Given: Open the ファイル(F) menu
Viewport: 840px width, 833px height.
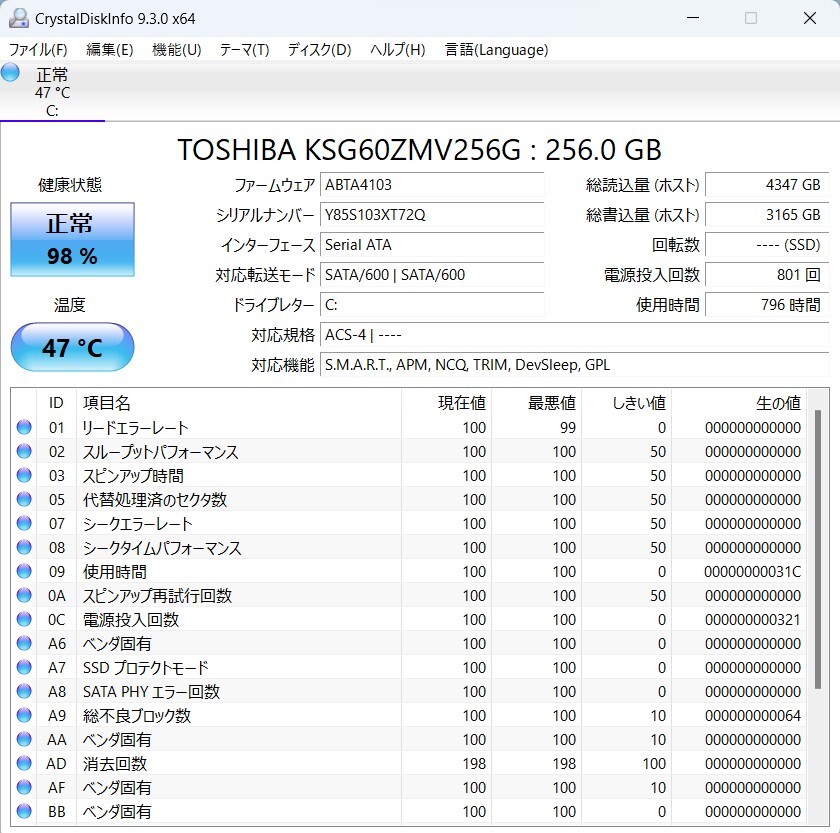Looking at the screenshot, I should coord(38,50).
